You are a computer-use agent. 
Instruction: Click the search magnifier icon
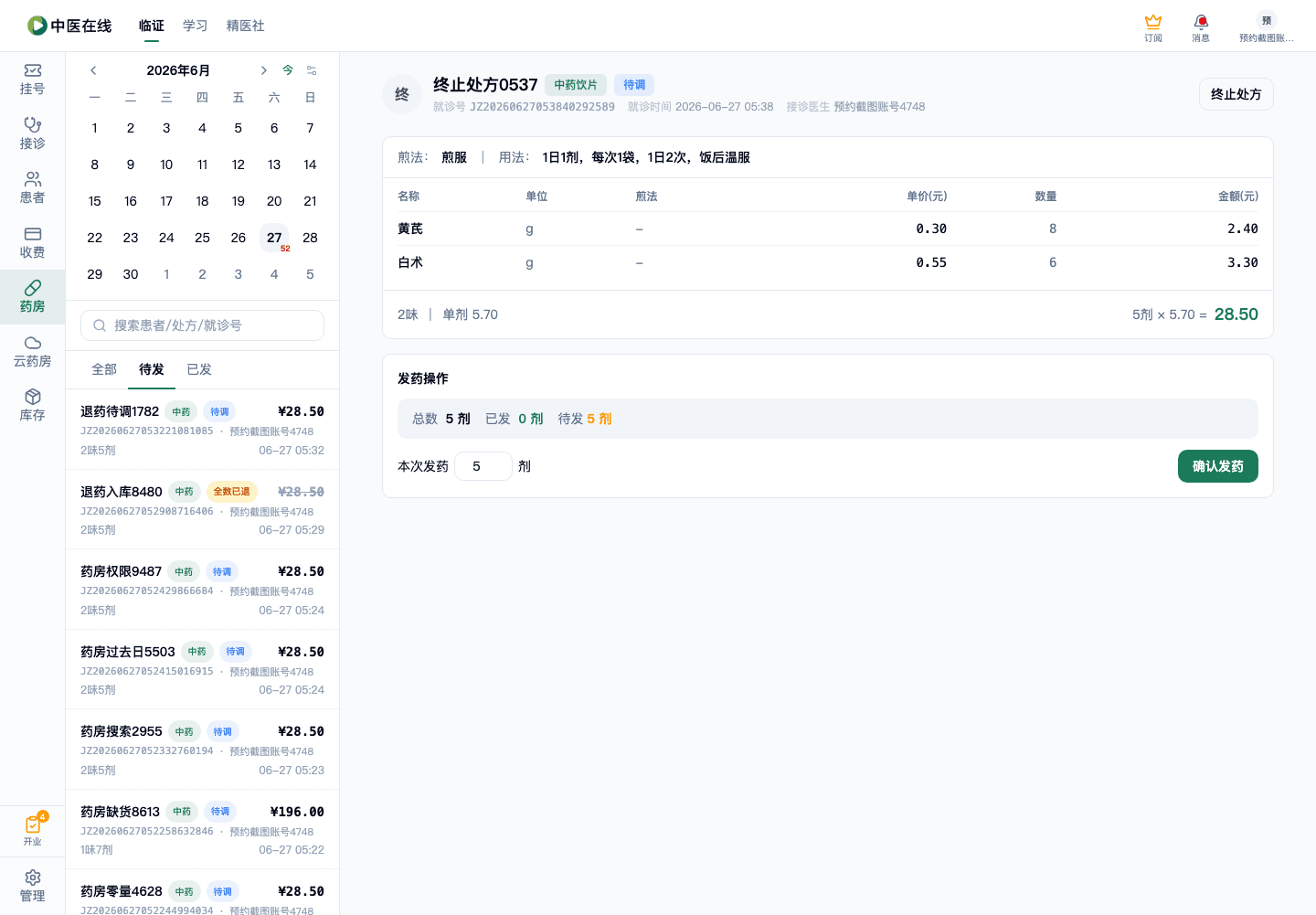pos(100,325)
